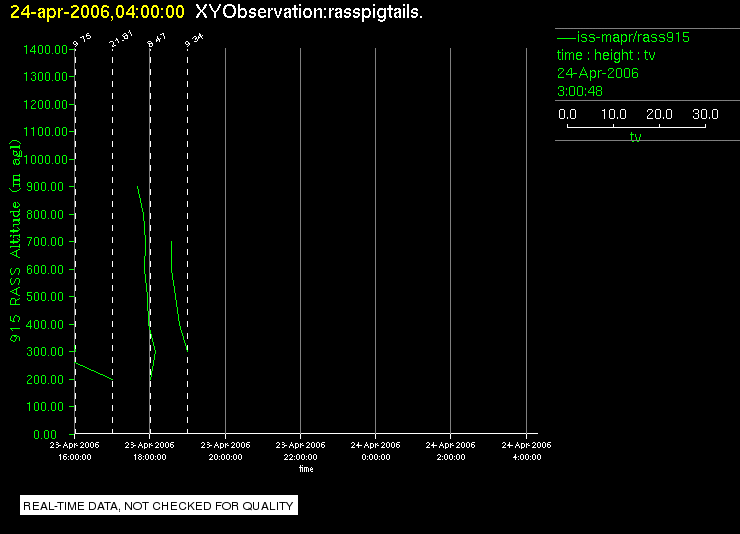Click the legend date 24-Apr-2006
The image size is (740, 534).
(597, 73)
